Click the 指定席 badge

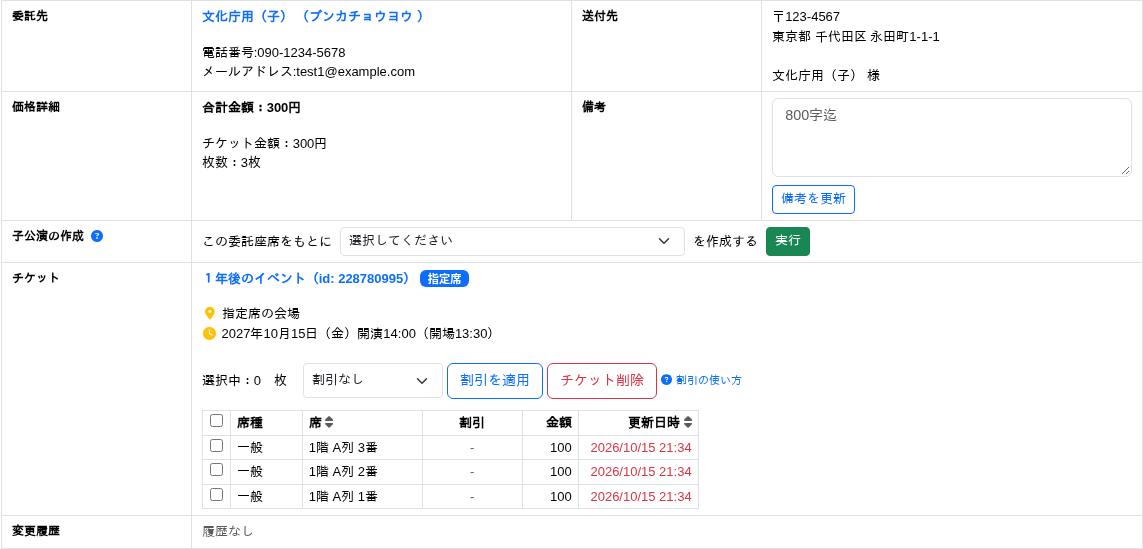tap(445, 279)
